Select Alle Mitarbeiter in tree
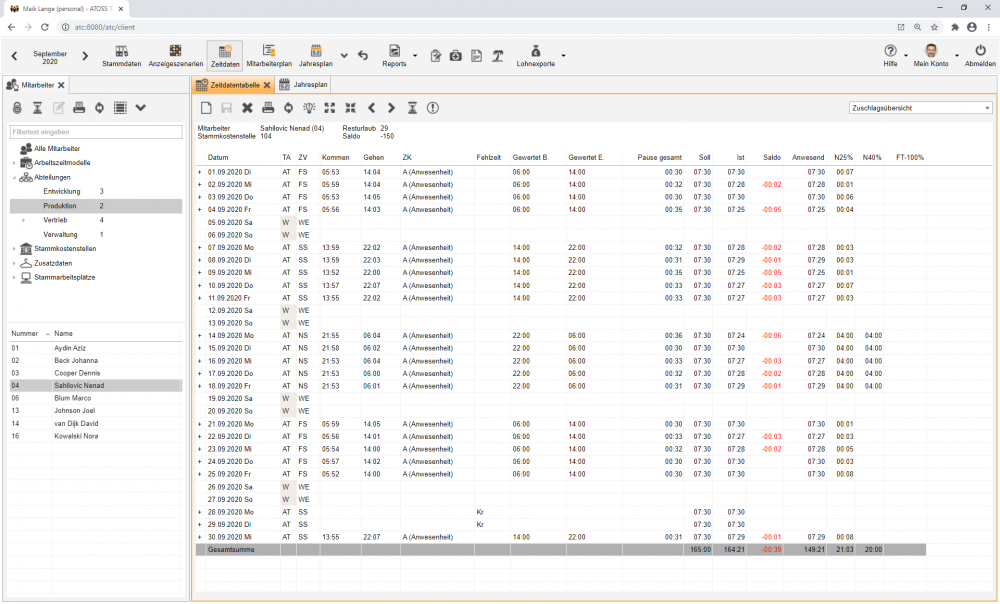The height and width of the screenshot is (604, 1000). coord(57,149)
